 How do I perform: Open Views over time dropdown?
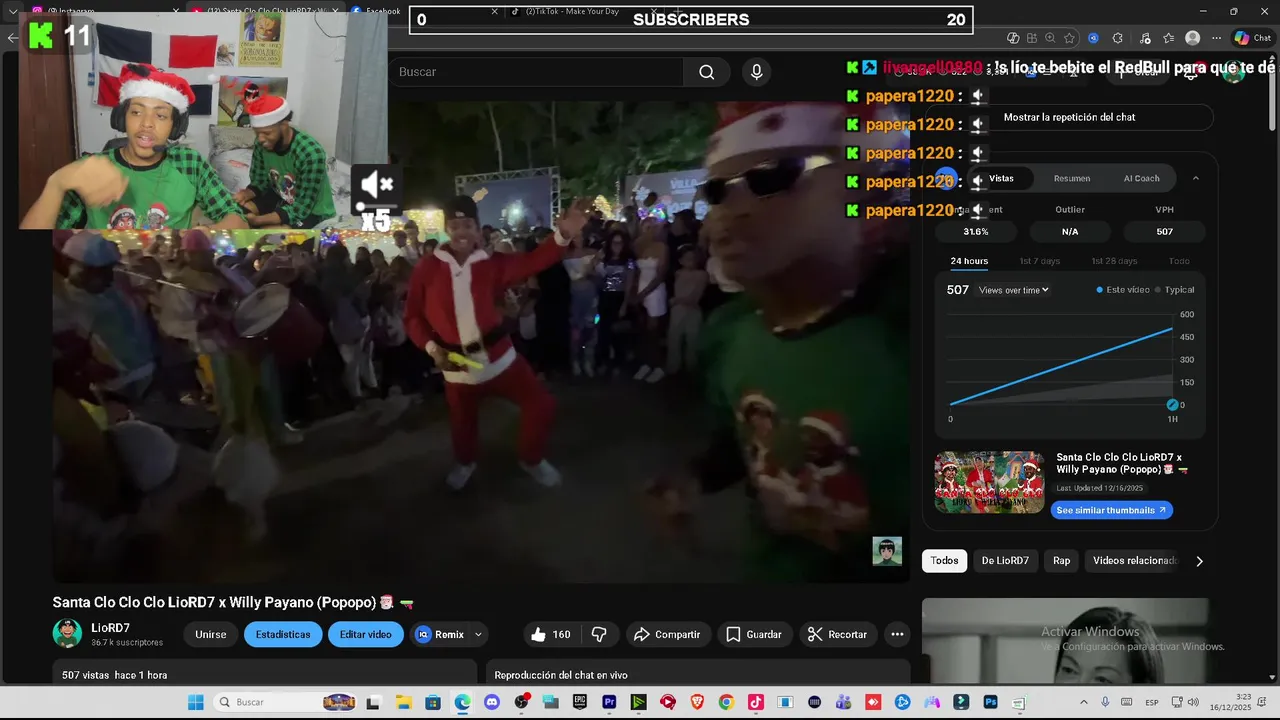(1014, 290)
